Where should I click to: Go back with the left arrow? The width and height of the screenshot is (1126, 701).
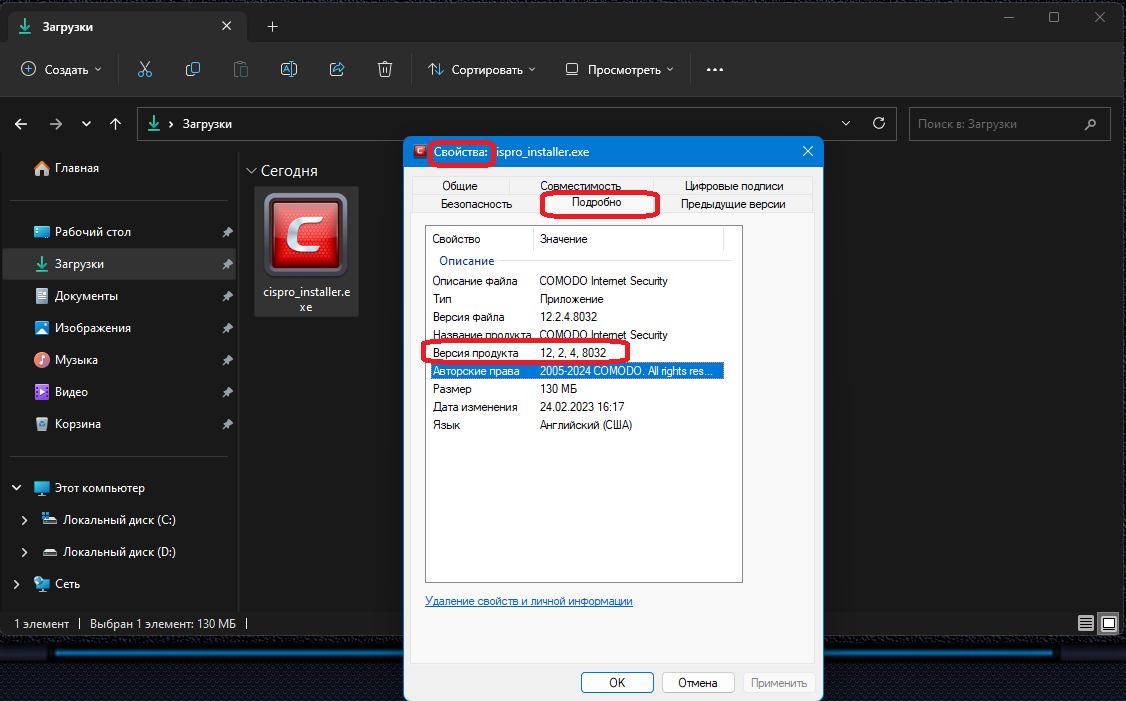point(21,124)
